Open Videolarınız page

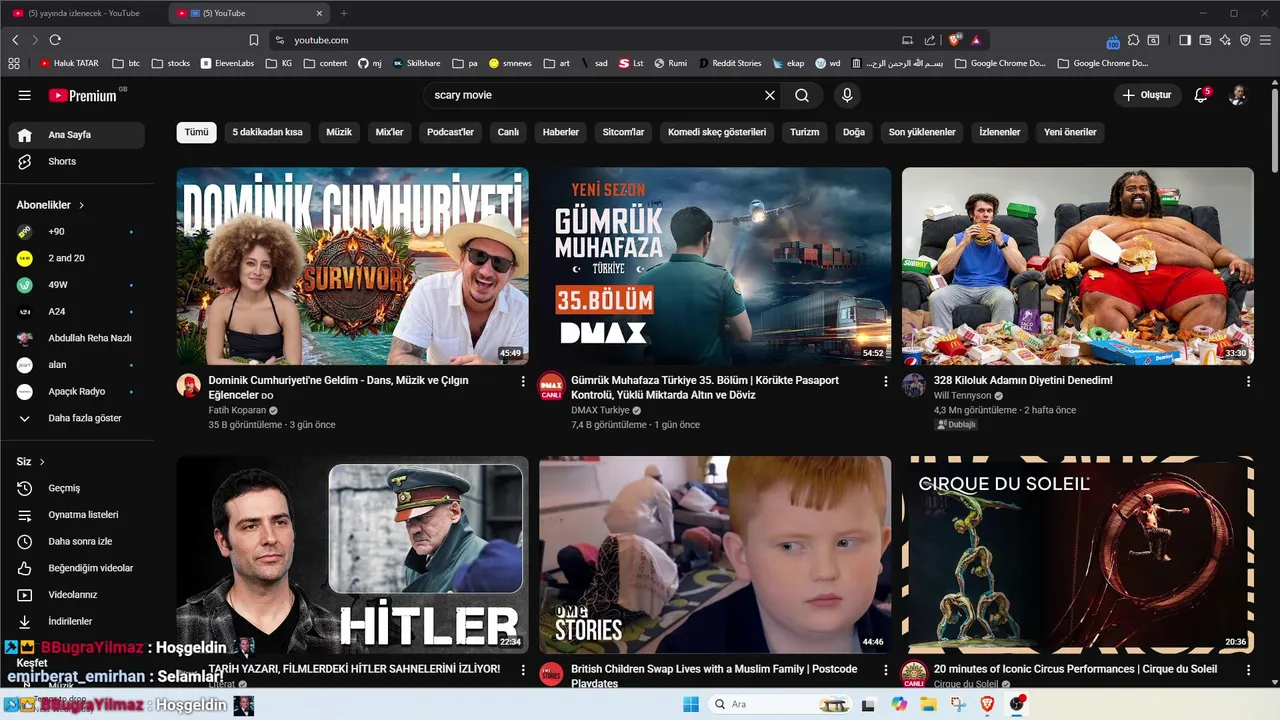point(77,595)
